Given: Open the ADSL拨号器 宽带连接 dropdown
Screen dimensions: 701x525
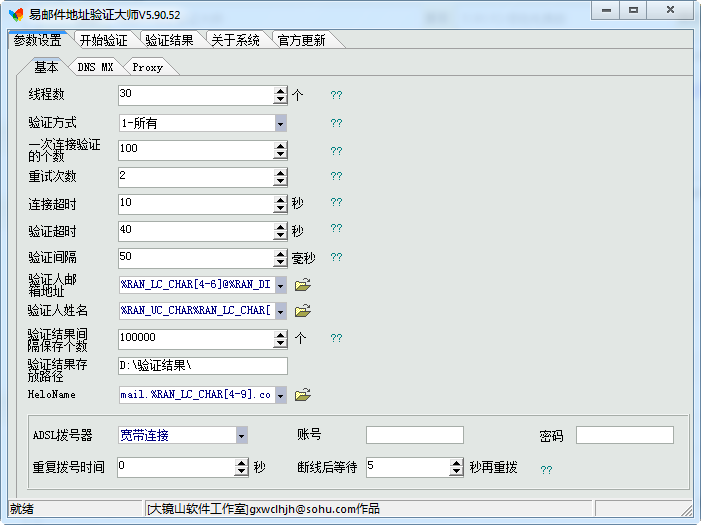Looking at the screenshot, I should tap(241, 435).
